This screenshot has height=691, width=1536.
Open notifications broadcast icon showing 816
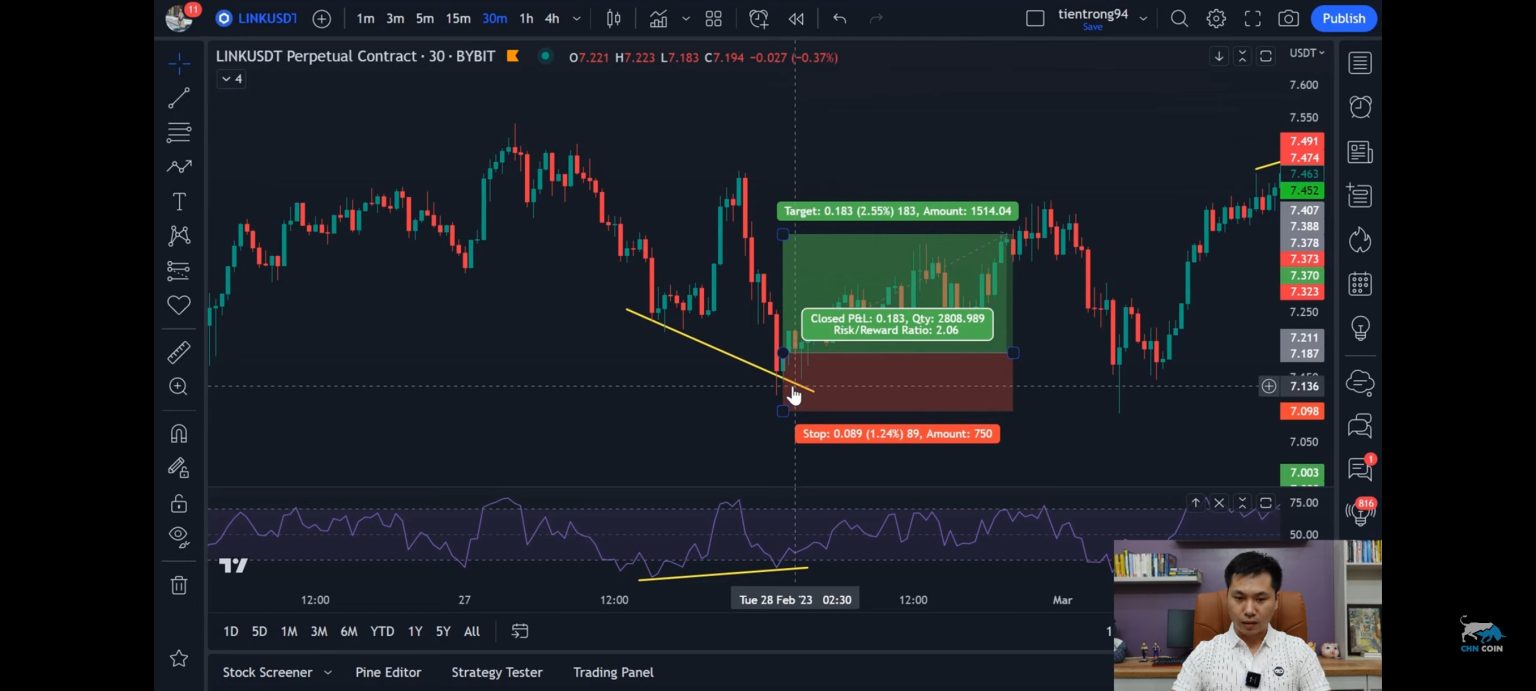point(1360,514)
